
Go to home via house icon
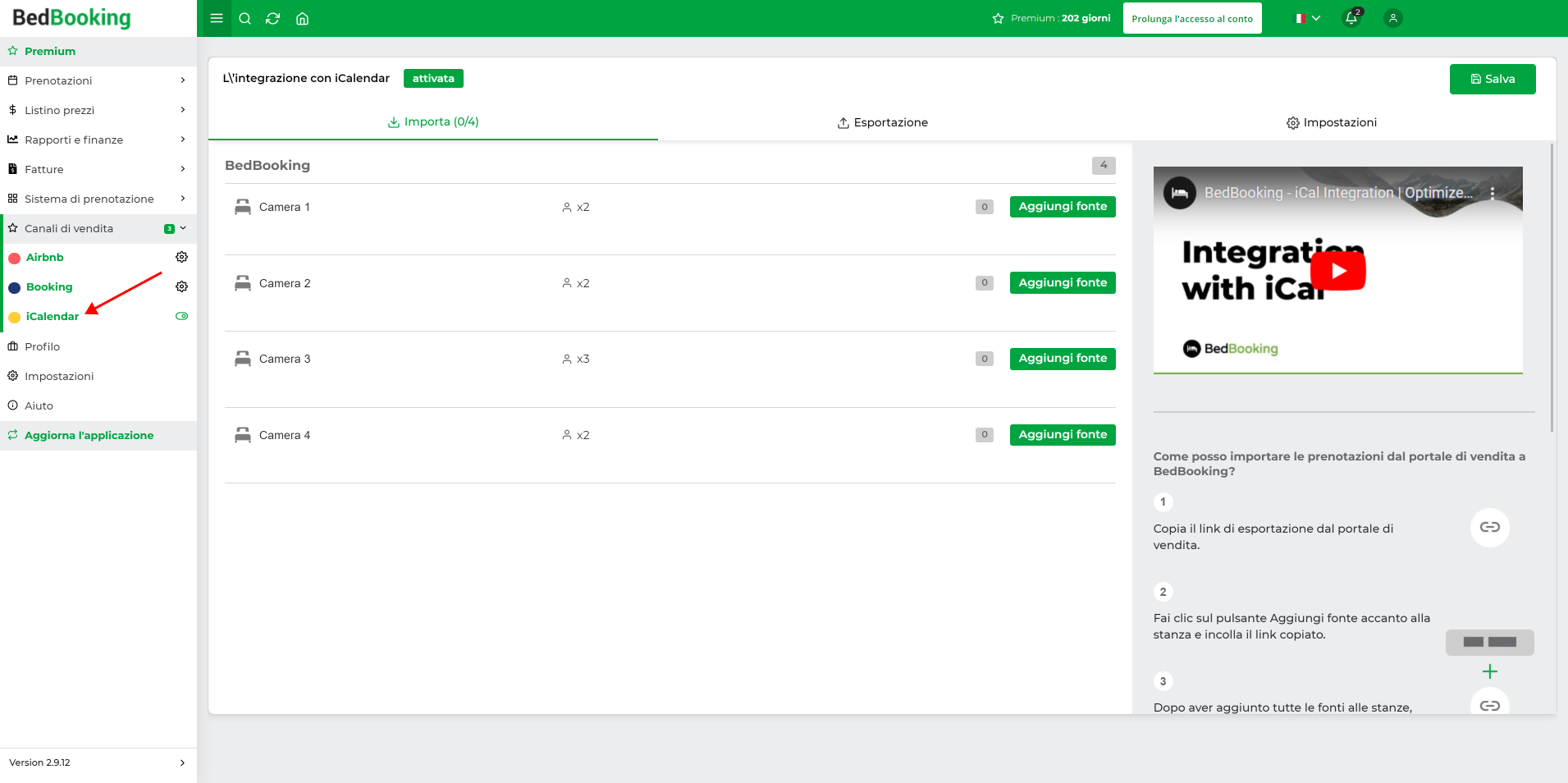302,18
